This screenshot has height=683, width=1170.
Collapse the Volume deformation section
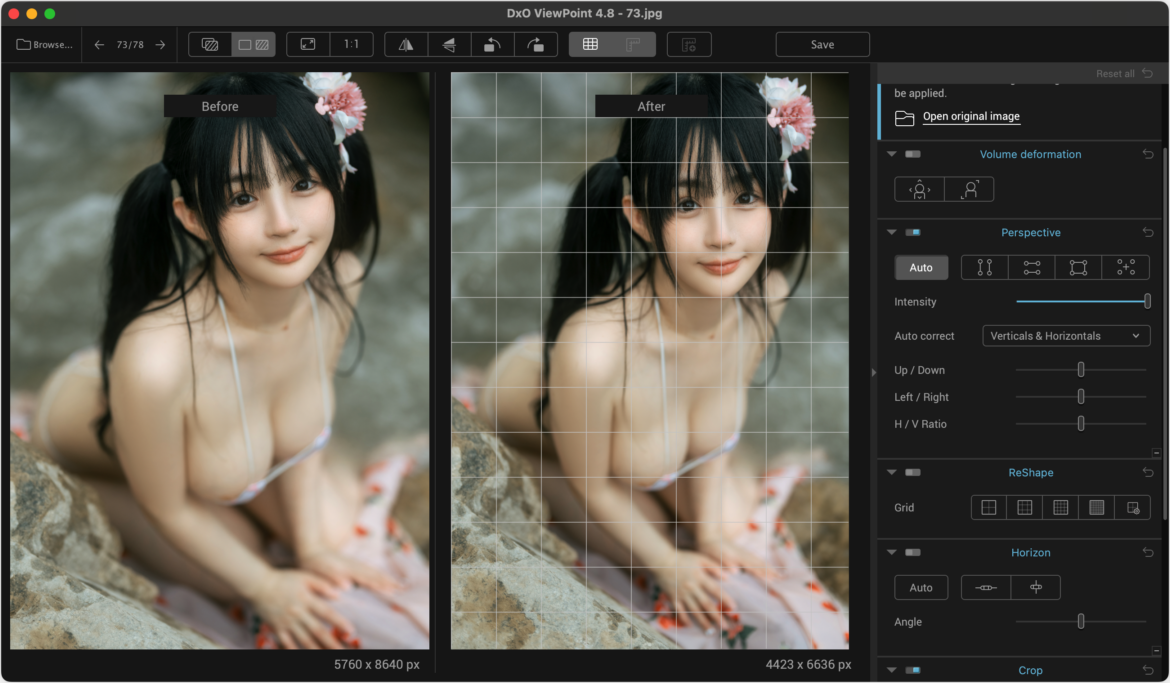tap(892, 154)
